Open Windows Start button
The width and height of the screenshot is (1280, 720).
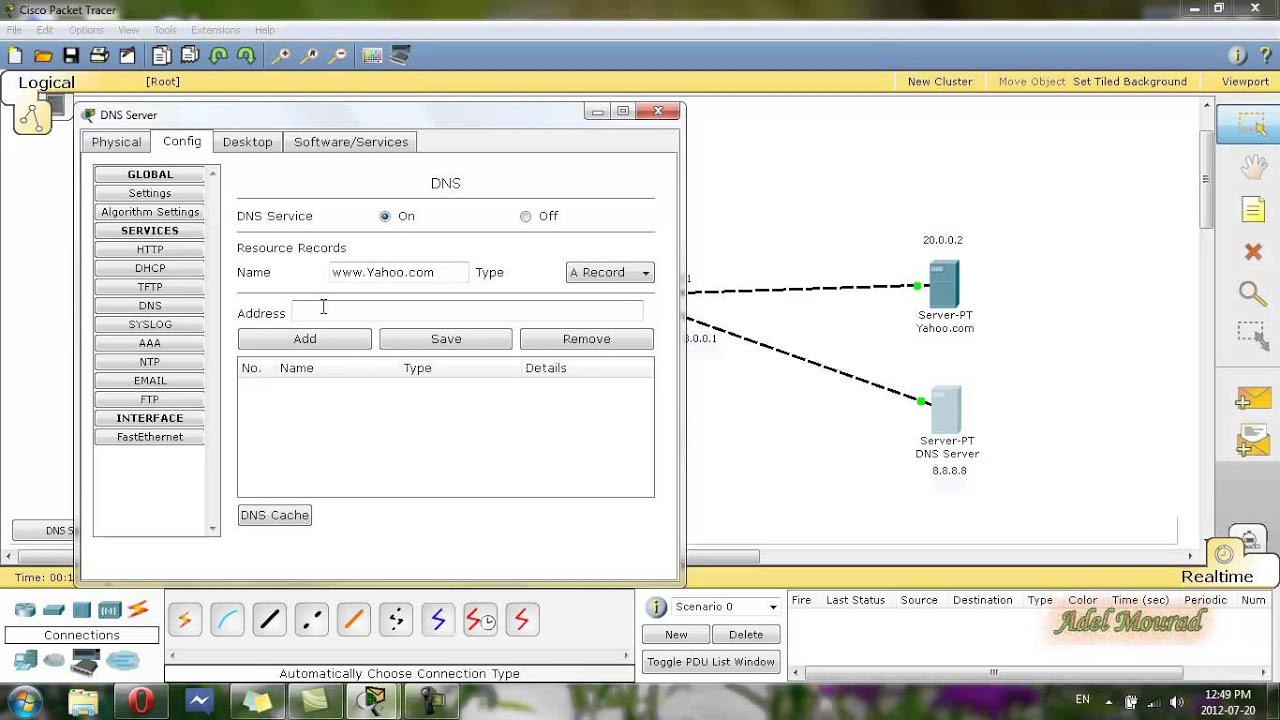[x=26, y=701]
